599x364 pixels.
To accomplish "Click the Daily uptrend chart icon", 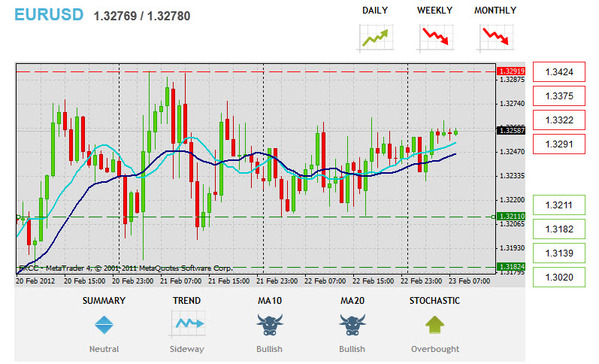I will pos(376,37).
